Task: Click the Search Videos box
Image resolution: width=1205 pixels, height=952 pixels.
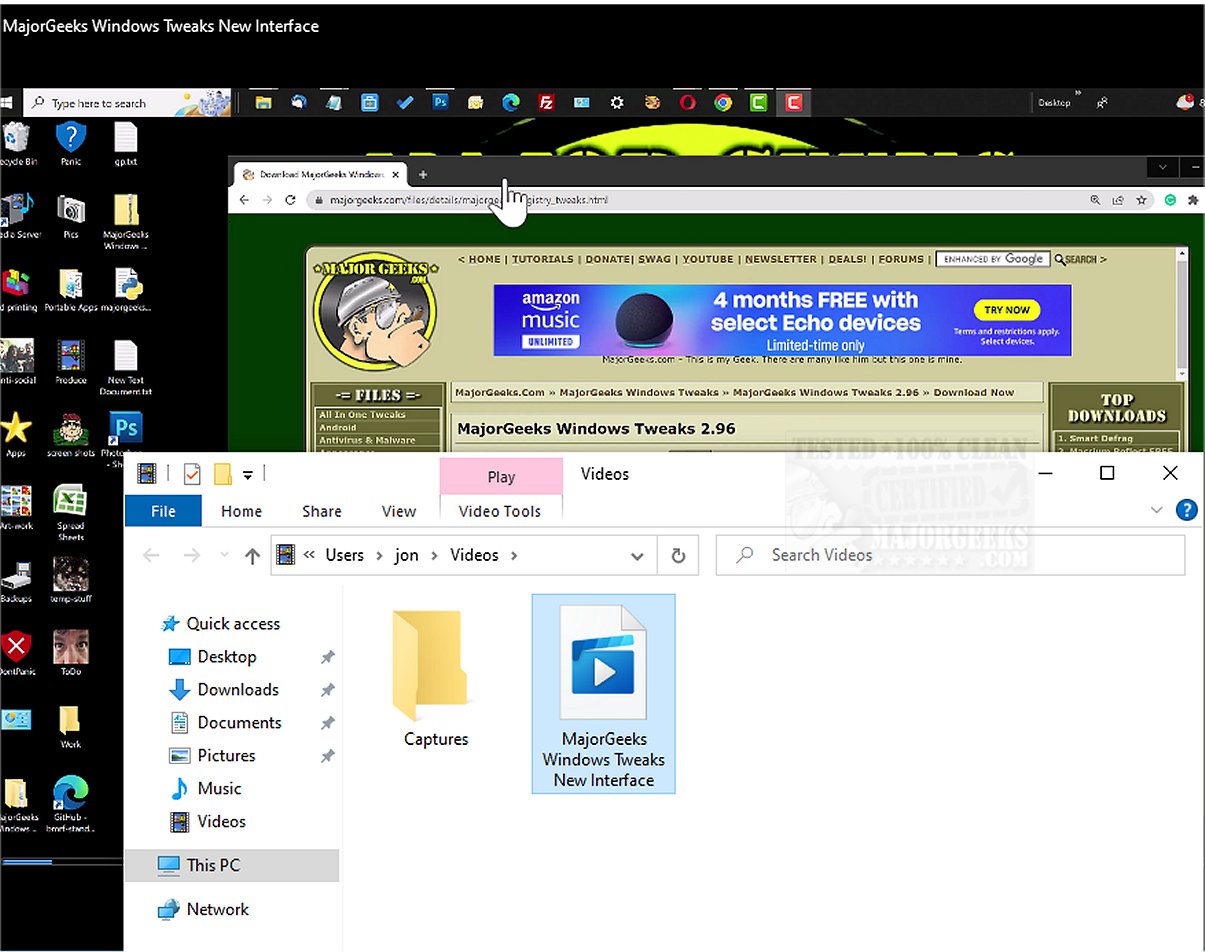Action: (x=950, y=555)
